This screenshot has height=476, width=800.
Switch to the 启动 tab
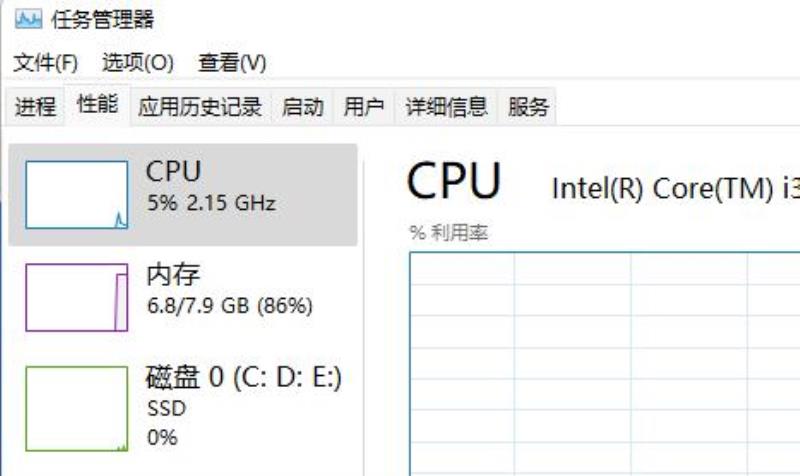pos(303,107)
